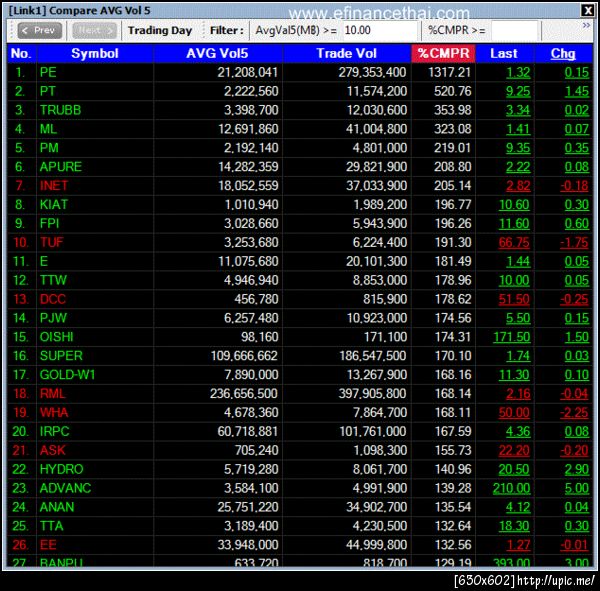Click trade volume 397,905,800 for RML
The image size is (600, 591).
(x=372, y=393)
